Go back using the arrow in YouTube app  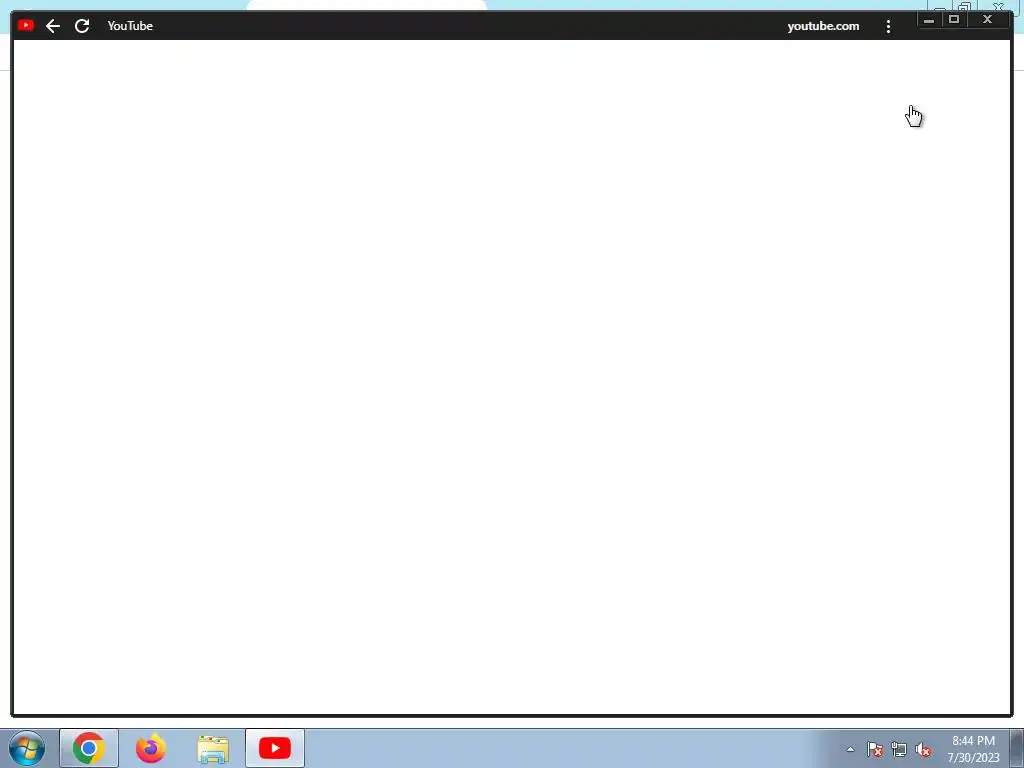(53, 26)
